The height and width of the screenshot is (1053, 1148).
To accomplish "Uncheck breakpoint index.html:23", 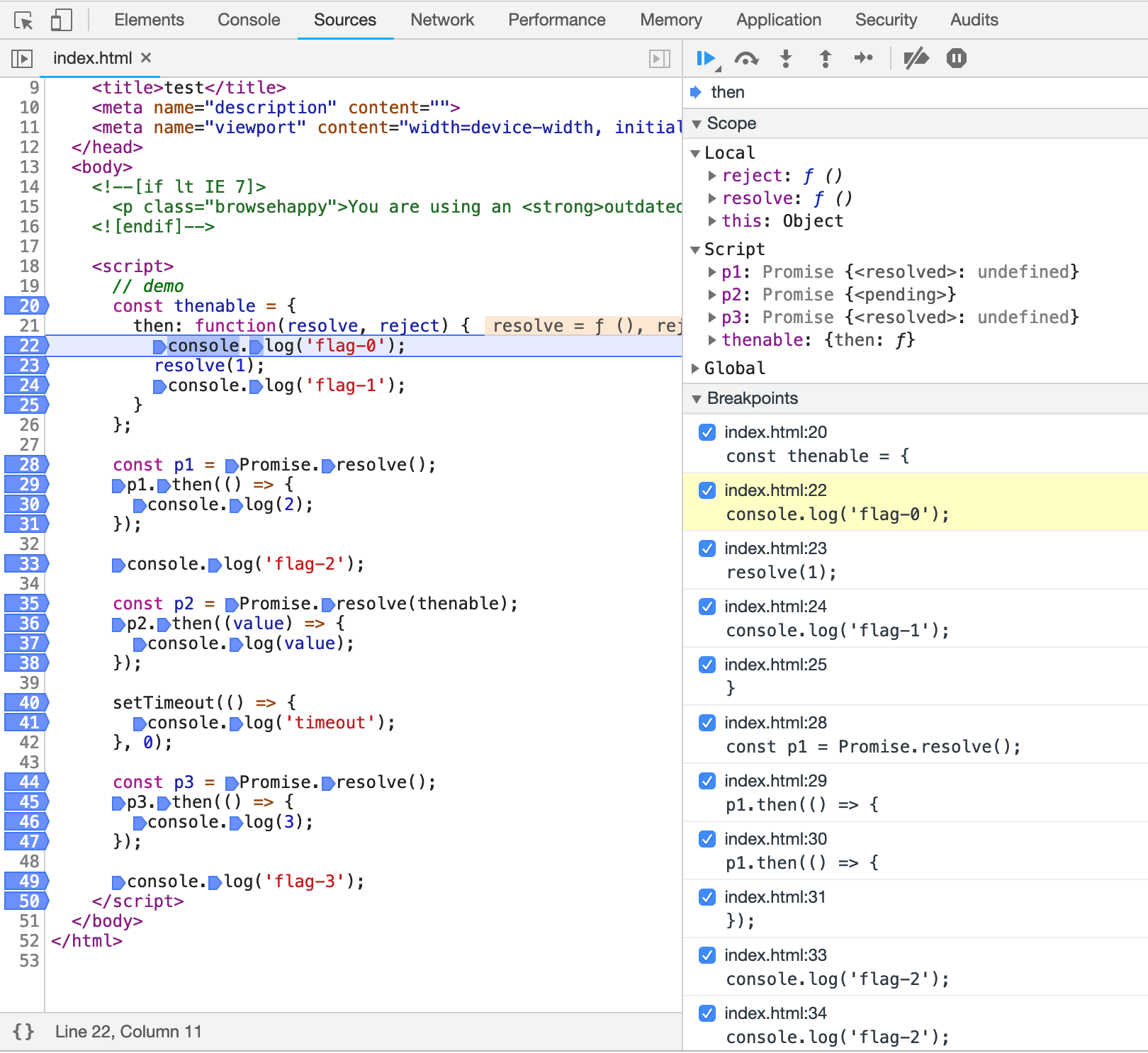I will [707, 548].
